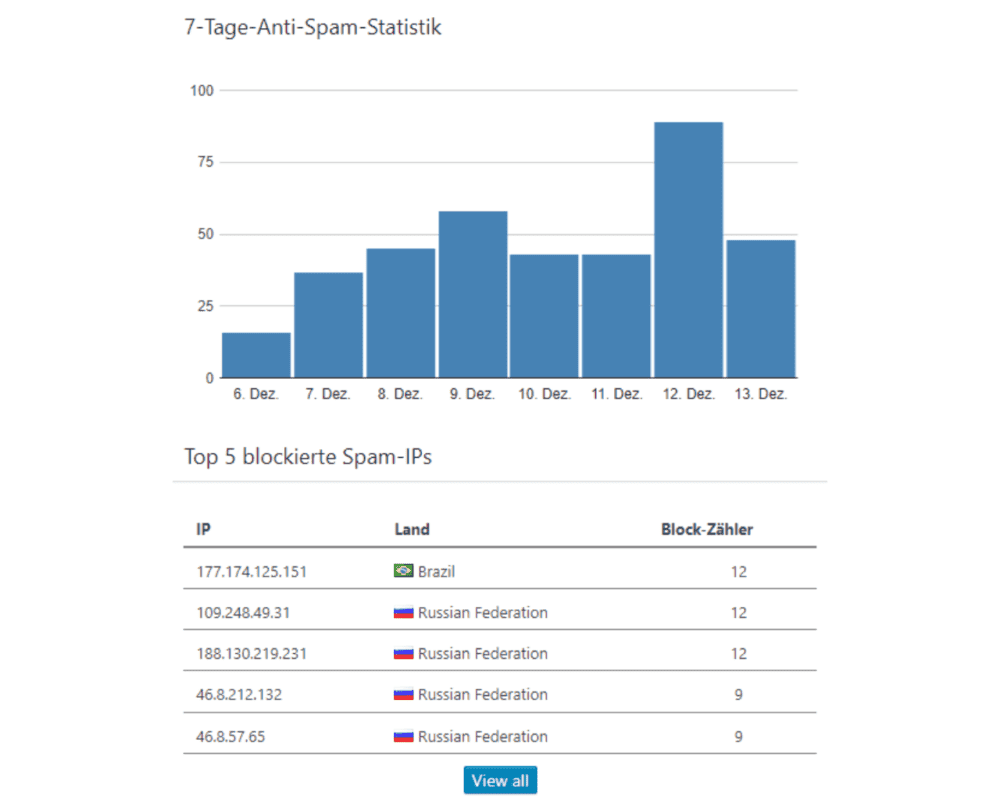
Task: Select the IP address 109.248.49.31
Action: pyautogui.click(x=243, y=613)
